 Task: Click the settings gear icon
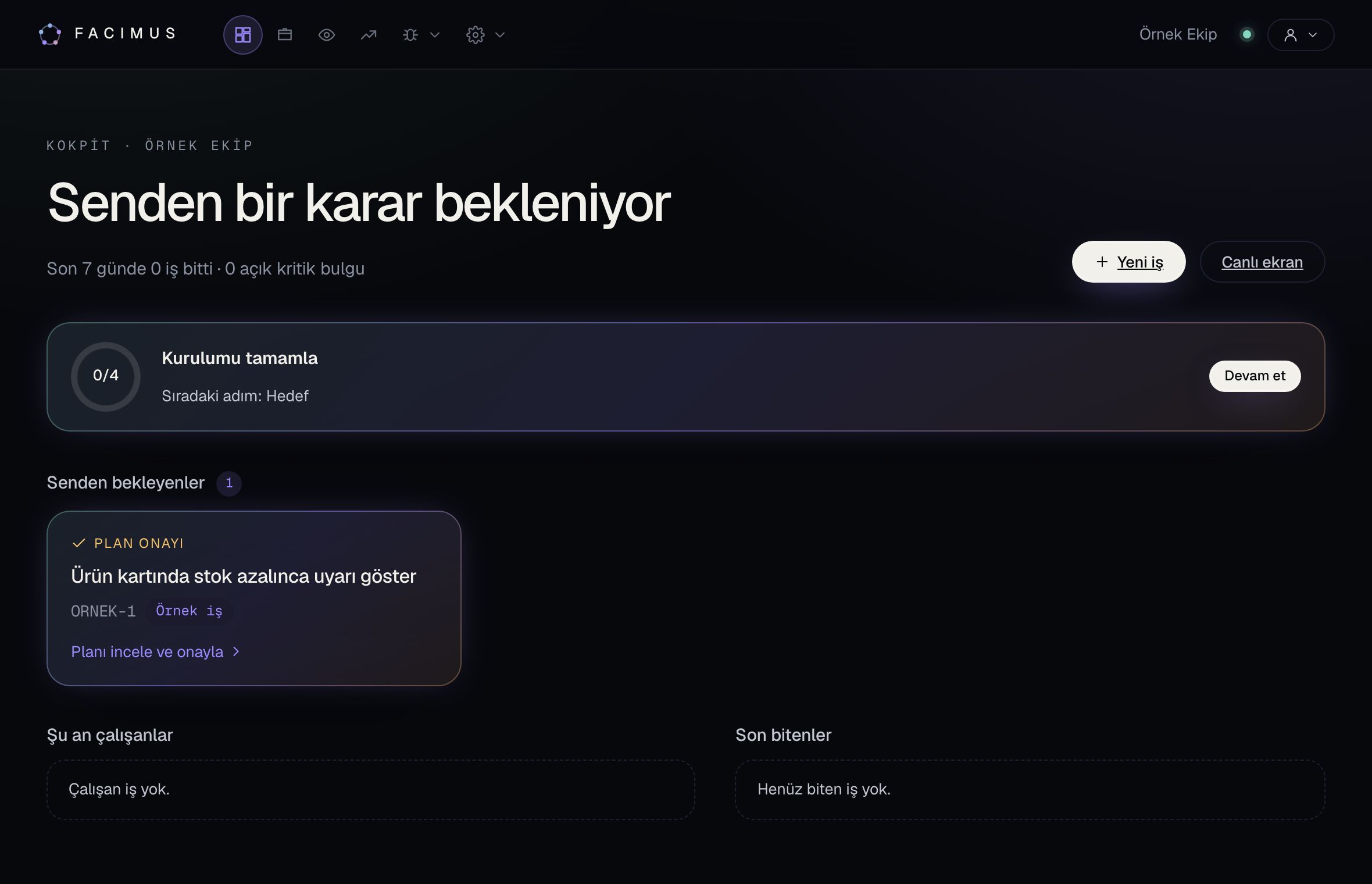coord(476,35)
